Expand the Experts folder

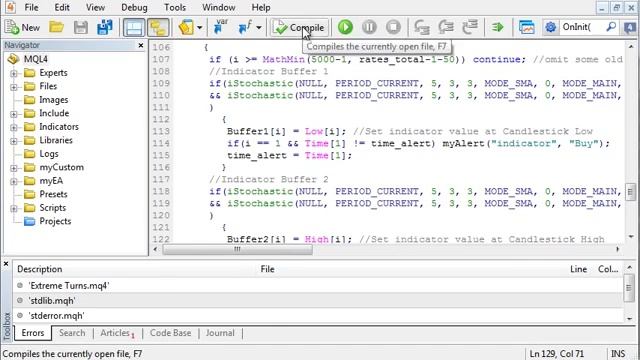point(14,73)
